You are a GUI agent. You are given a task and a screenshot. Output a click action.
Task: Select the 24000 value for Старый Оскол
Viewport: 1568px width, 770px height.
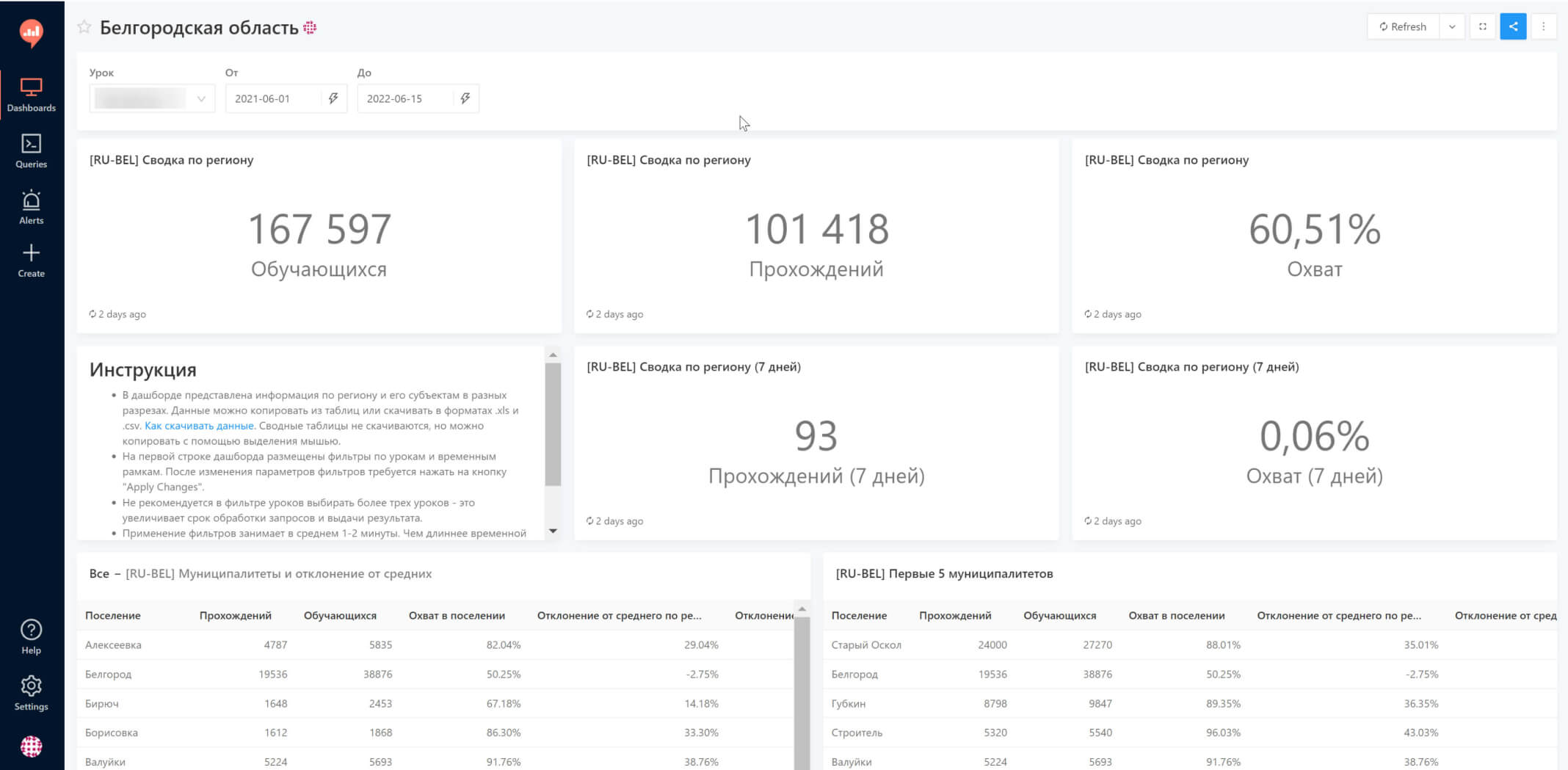(992, 644)
